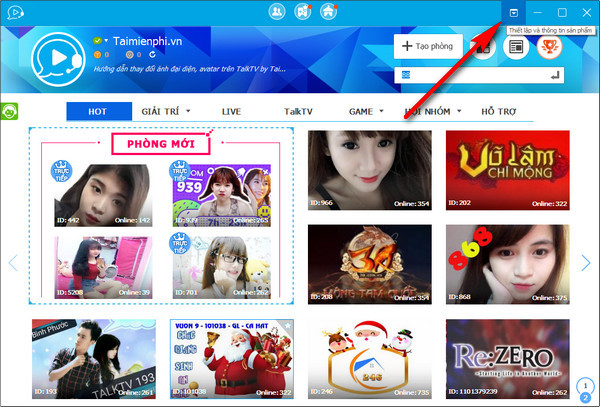Open the Võ Lâm Chi Mộng room ID 202

pos(507,170)
